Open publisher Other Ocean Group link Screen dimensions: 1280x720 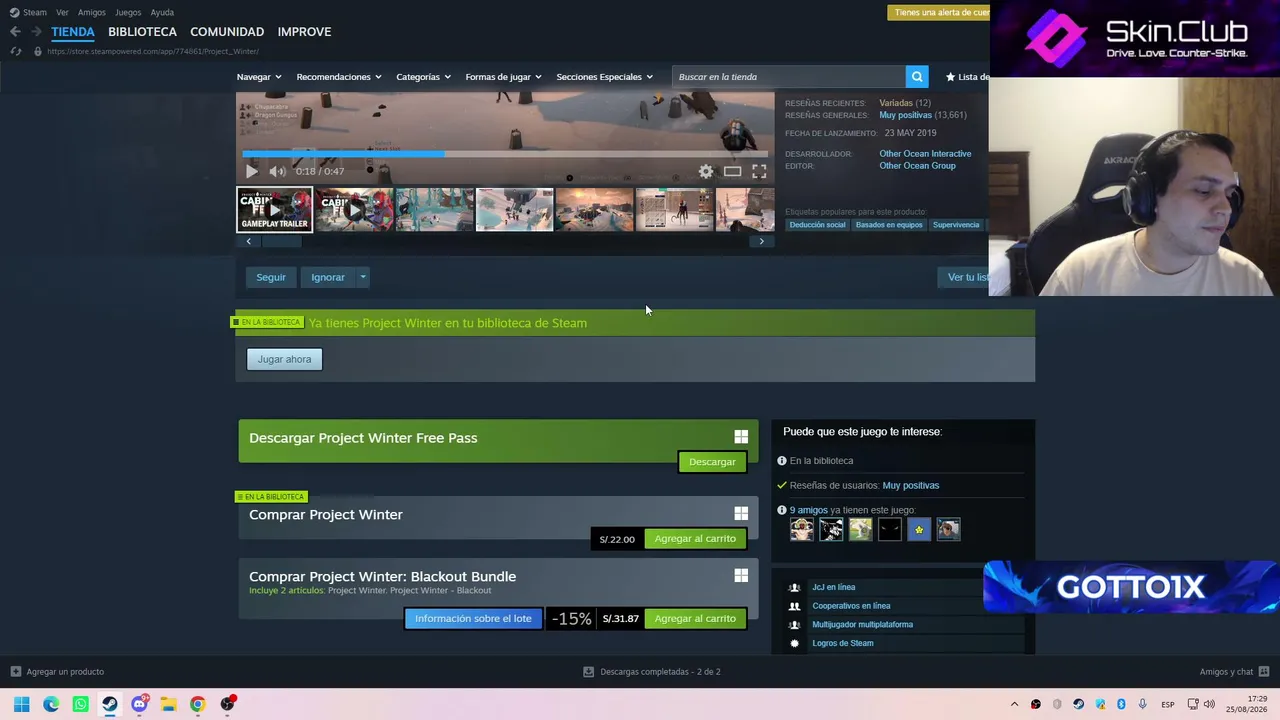(x=917, y=166)
